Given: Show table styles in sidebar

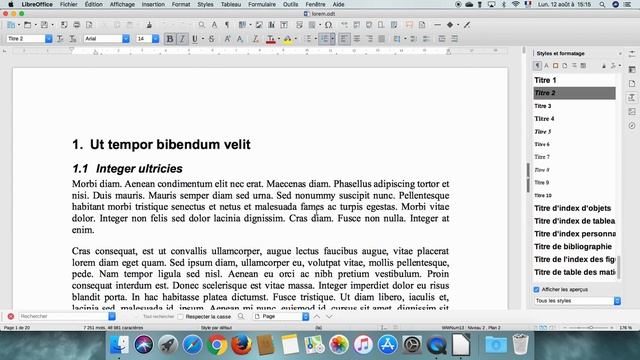Looking at the screenshot, I should (x=583, y=65).
